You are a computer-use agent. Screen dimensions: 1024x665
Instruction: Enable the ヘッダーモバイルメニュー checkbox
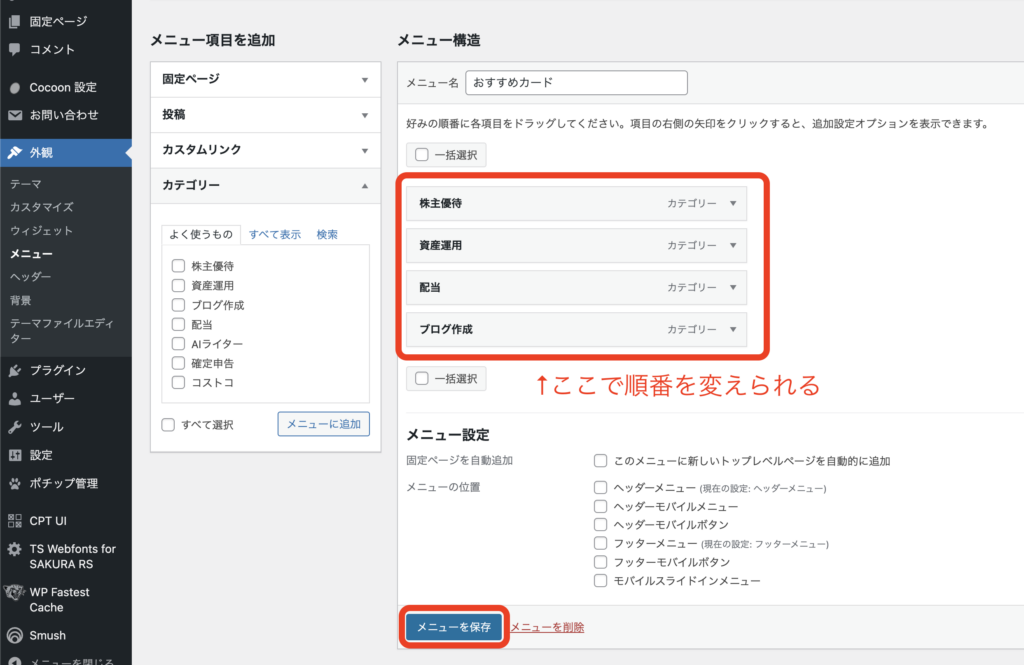(600, 506)
